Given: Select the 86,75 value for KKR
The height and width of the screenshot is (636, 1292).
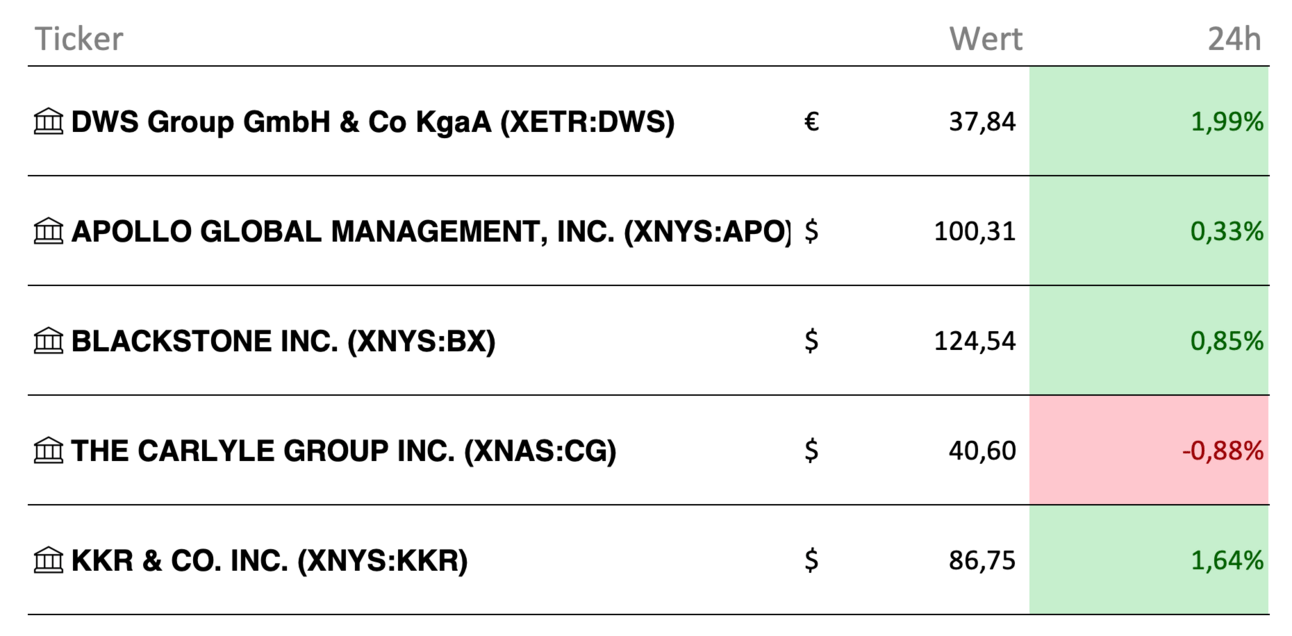Looking at the screenshot, I should tap(982, 561).
